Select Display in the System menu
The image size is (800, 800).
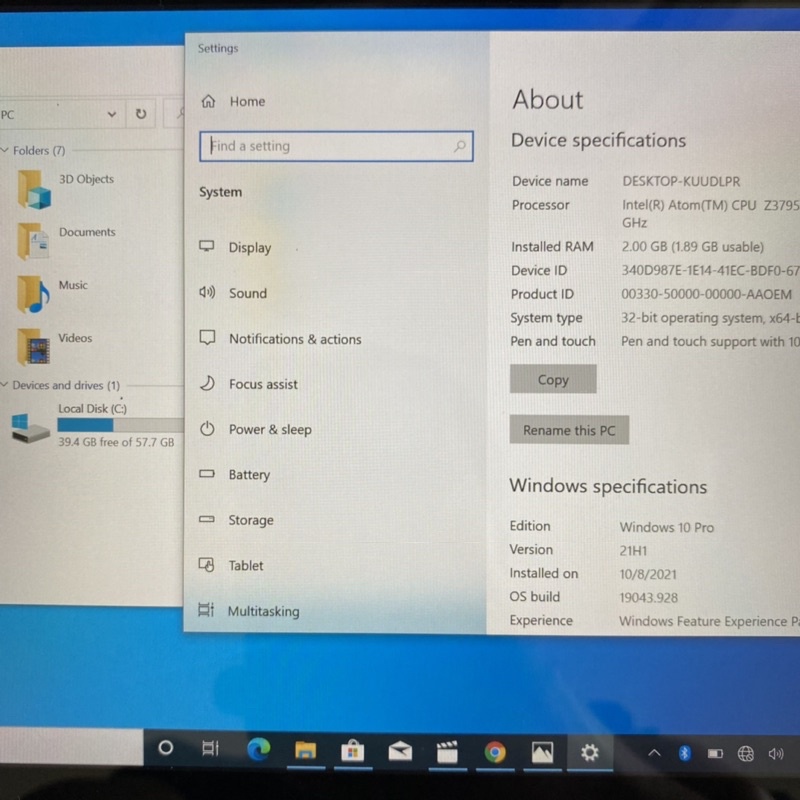(249, 248)
